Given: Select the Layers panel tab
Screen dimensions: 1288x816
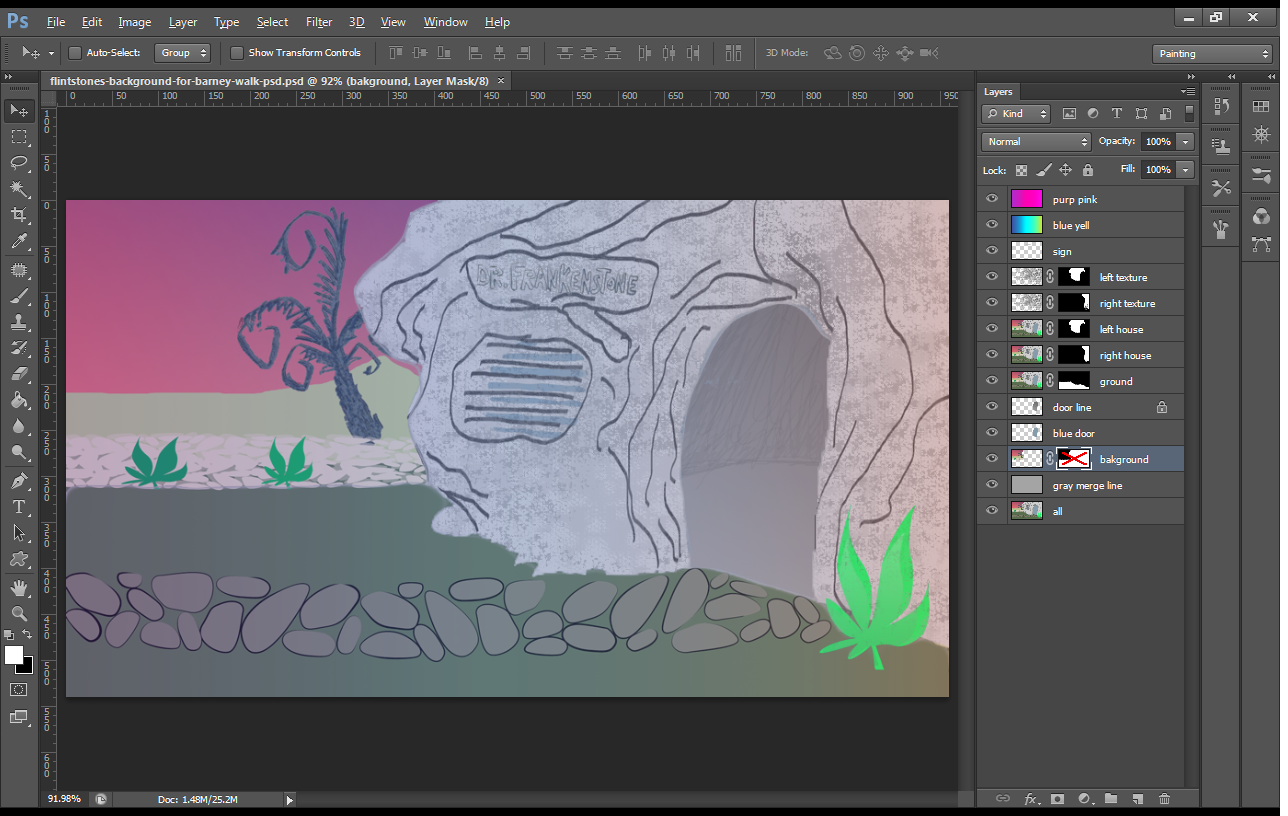Looking at the screenshot, I should pos(998,91).
